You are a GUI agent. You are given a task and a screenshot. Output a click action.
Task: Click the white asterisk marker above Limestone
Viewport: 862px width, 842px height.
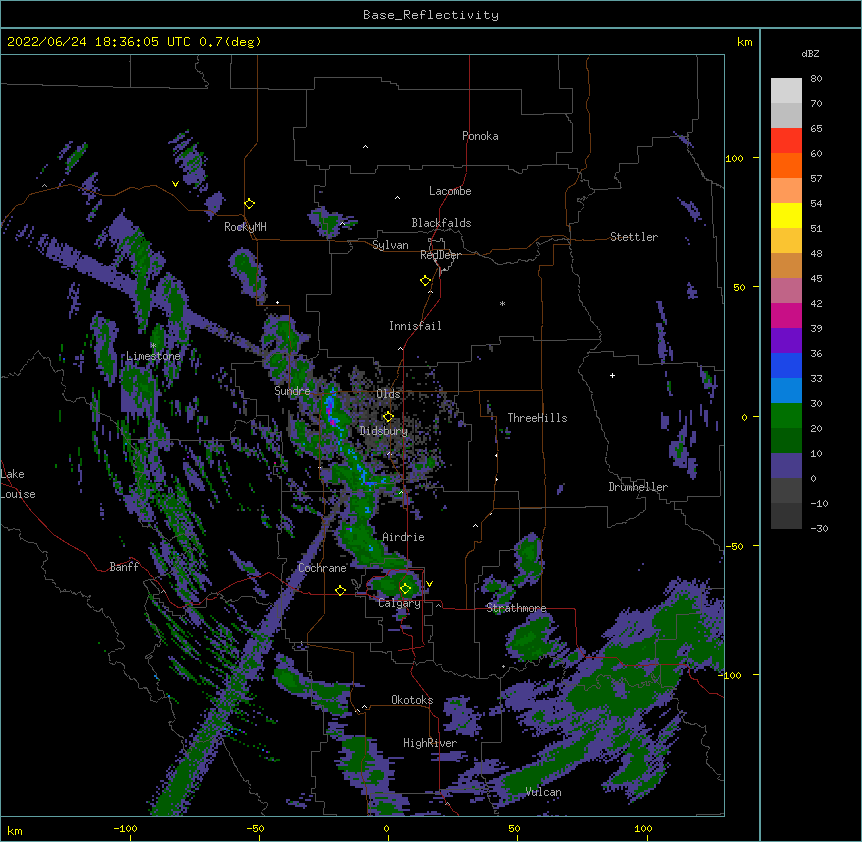tap(153, 346)
